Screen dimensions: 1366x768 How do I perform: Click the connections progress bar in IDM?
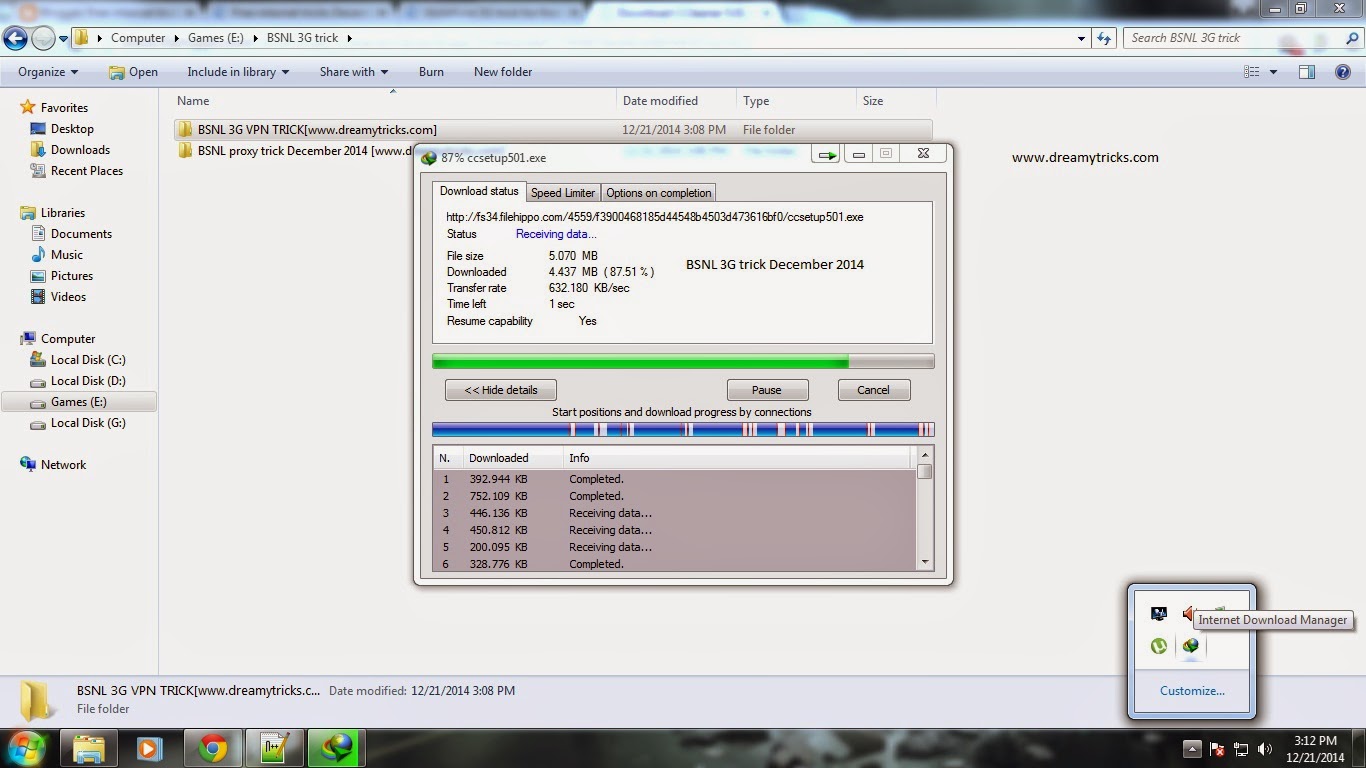[x=683, y=430]
